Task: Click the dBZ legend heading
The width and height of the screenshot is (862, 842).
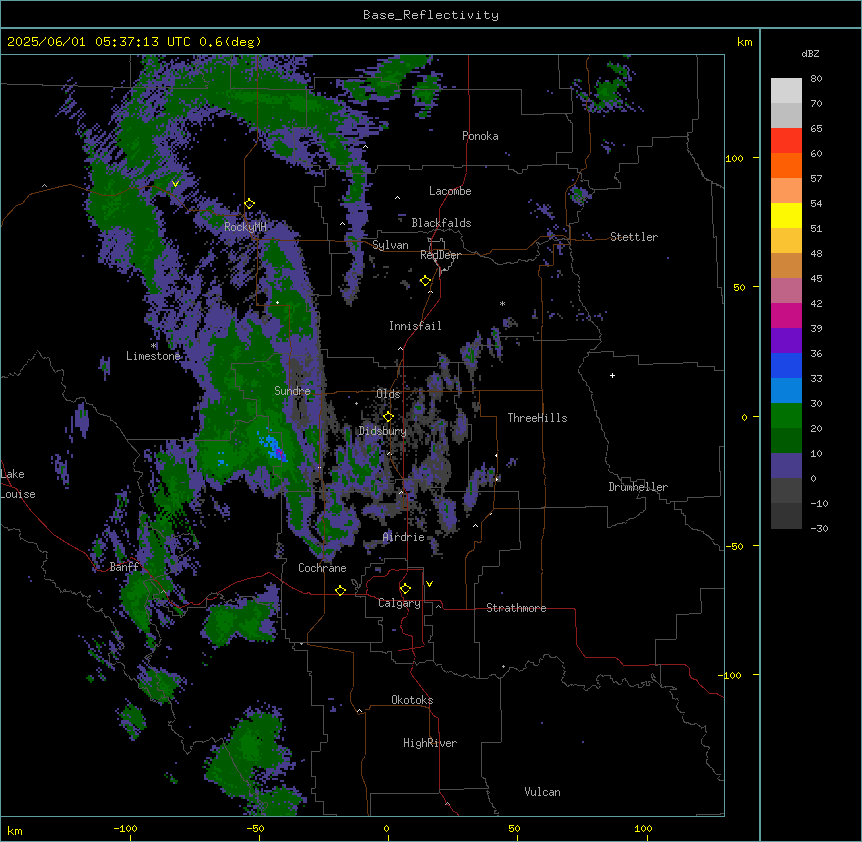Action: pyautogui.click(x=810, y=53)
